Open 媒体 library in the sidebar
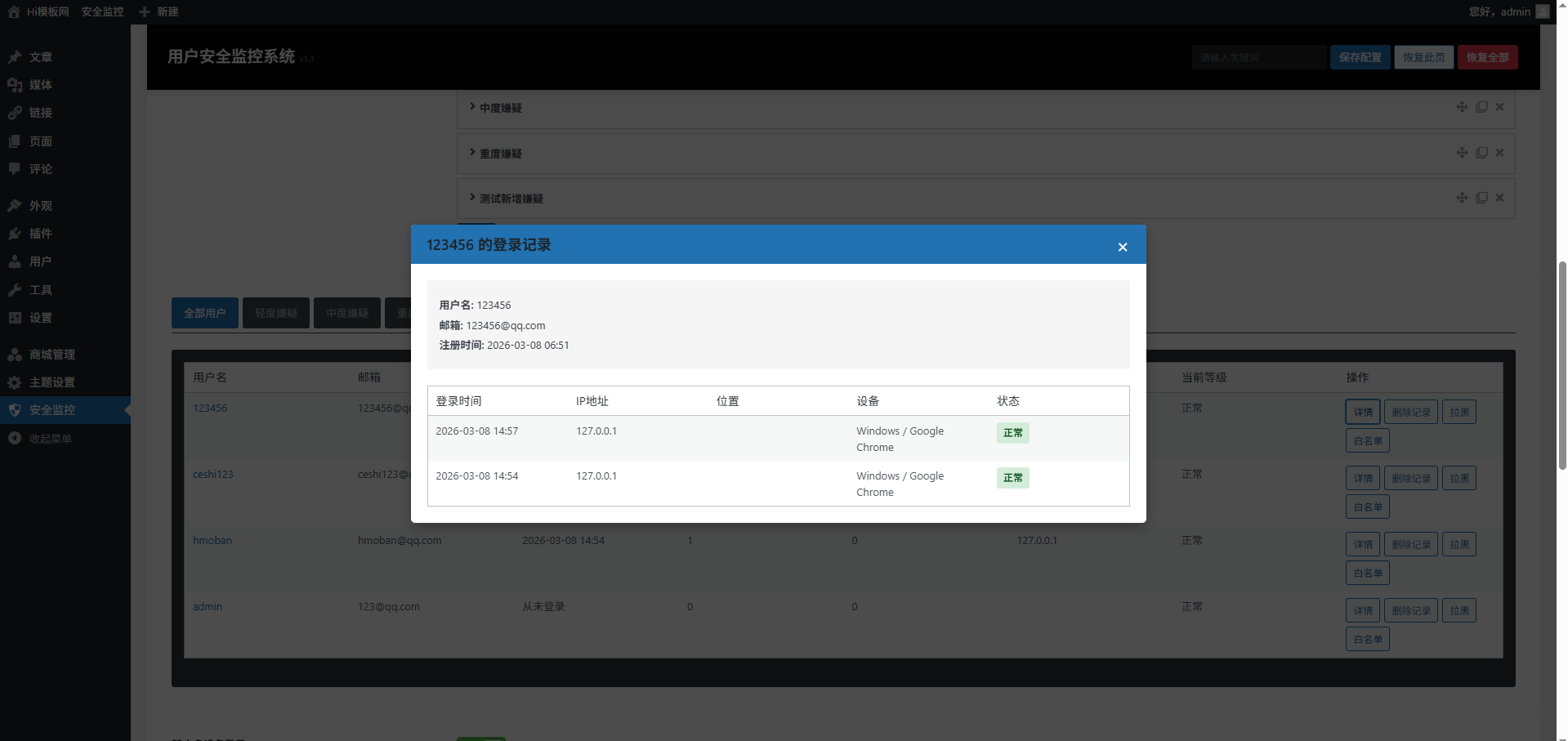 (40, 85)
